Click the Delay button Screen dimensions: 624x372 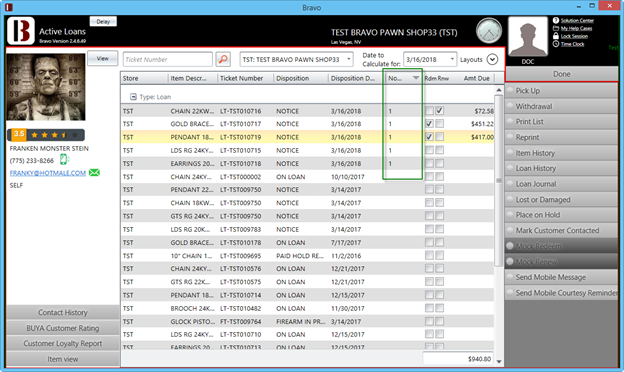click(x=103, y=21)
